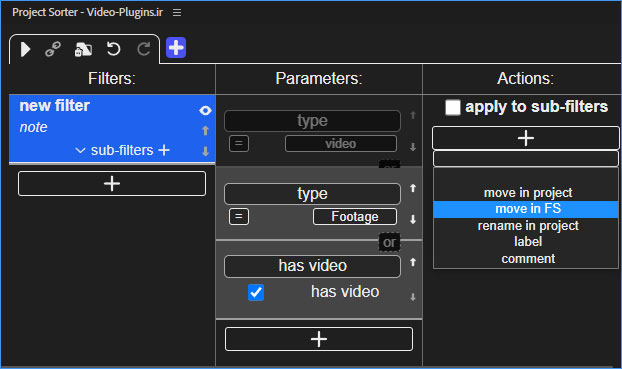Open the has video parameter dropdown
Viewport: 622px width, 369px height.
(313, 266)
